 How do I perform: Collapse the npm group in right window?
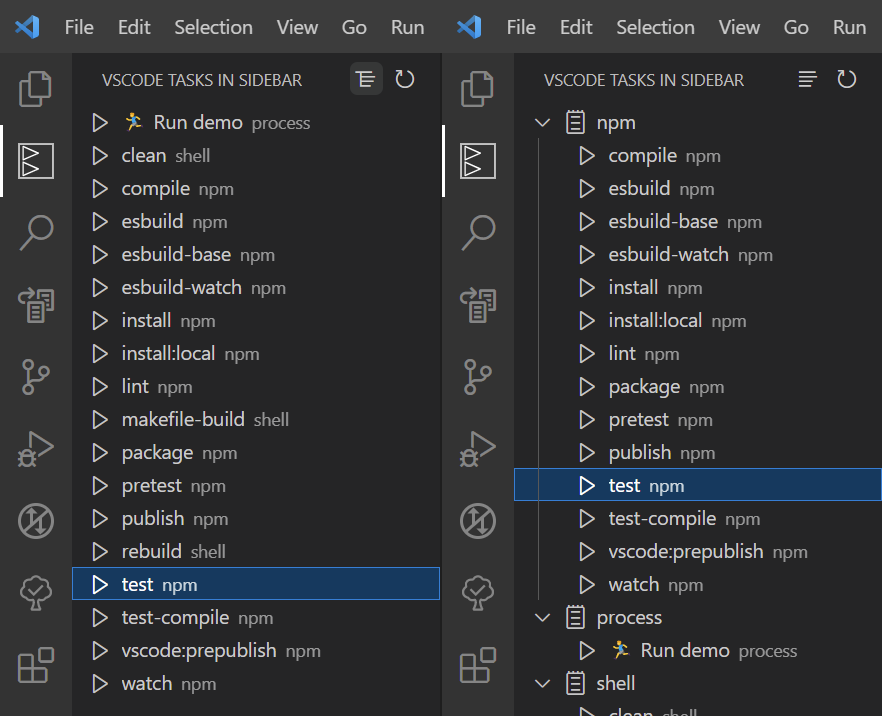pyautogui.click(x=542, y=123)
